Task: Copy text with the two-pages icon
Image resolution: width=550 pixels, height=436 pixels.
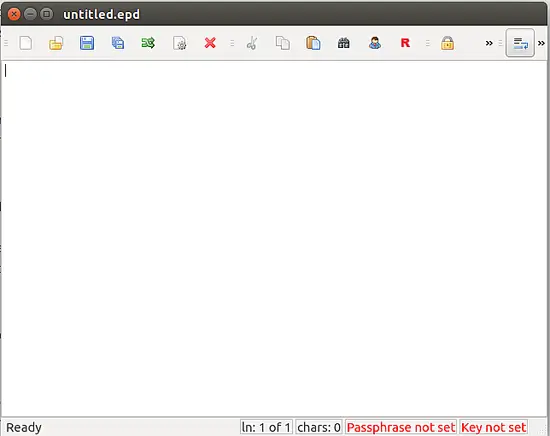Action: pos(283,43)
